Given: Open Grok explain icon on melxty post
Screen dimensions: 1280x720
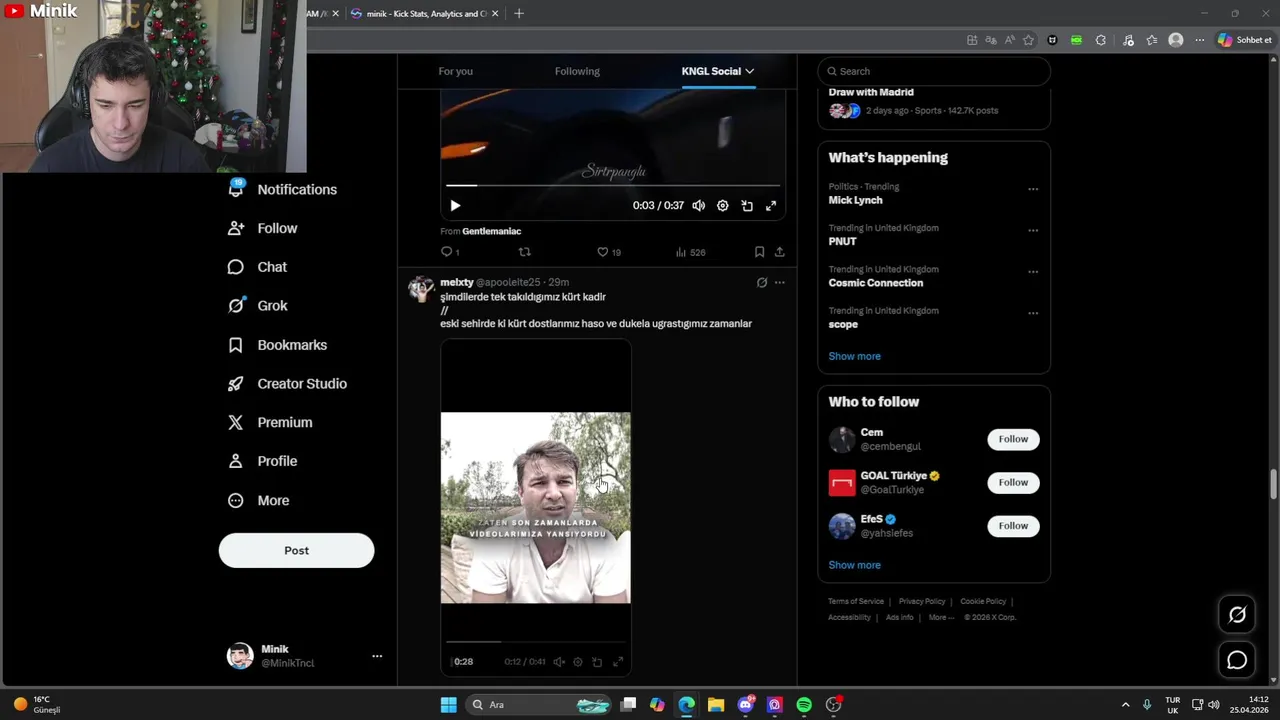Looking at the screenshot, I should [762, 283].
